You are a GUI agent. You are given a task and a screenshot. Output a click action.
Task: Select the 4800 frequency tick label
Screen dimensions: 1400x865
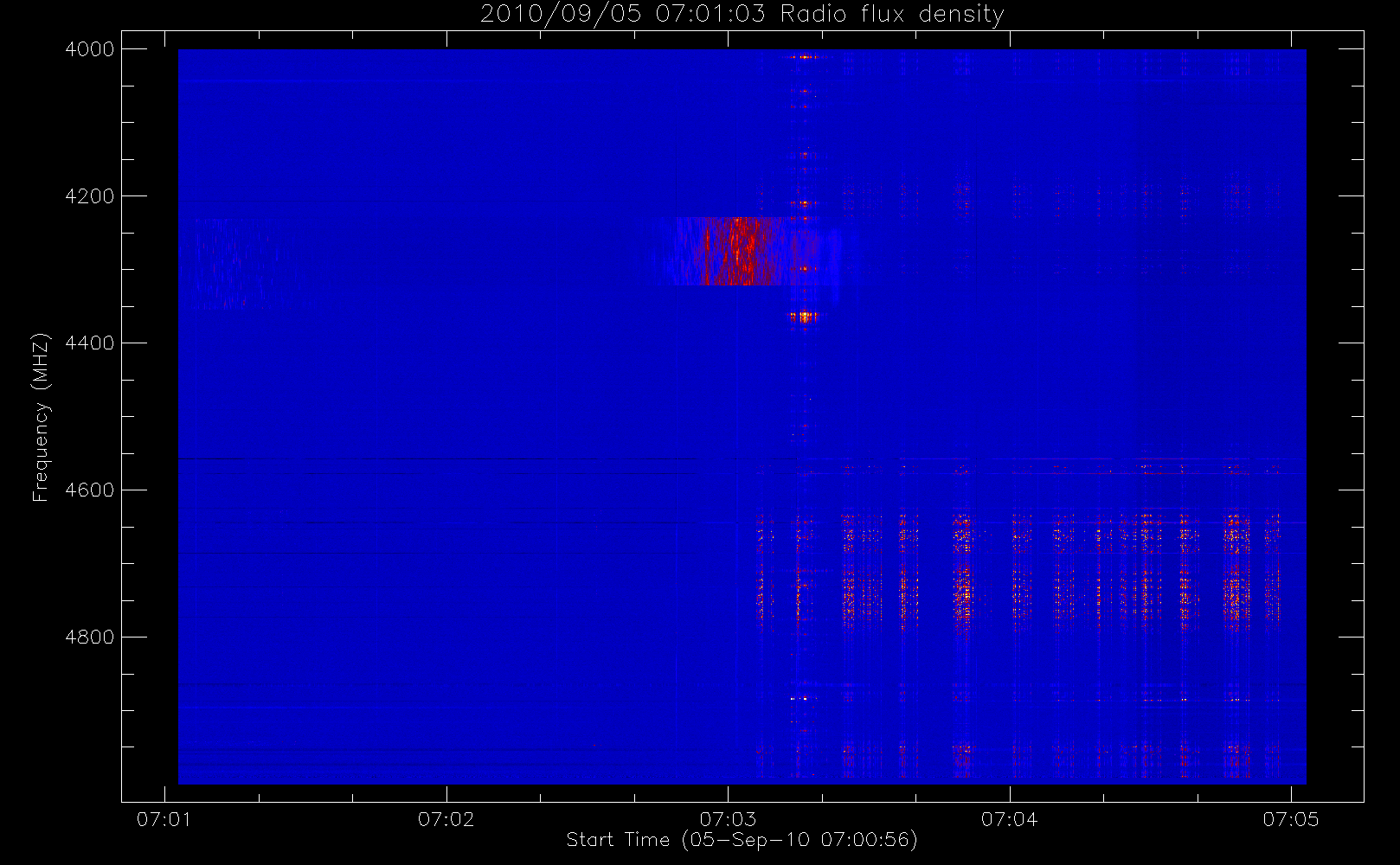coord(90,638)
